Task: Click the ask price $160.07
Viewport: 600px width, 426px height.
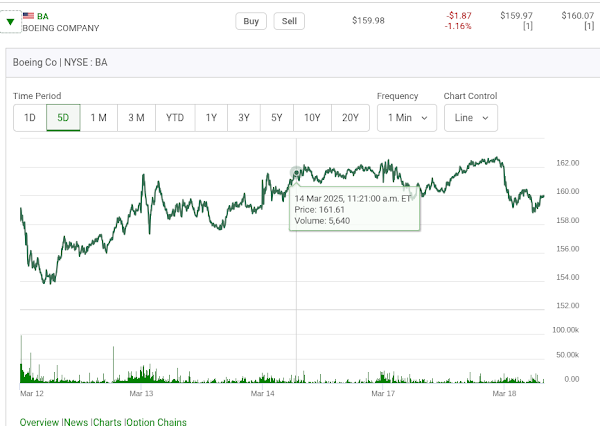Action: coord(577,16)
